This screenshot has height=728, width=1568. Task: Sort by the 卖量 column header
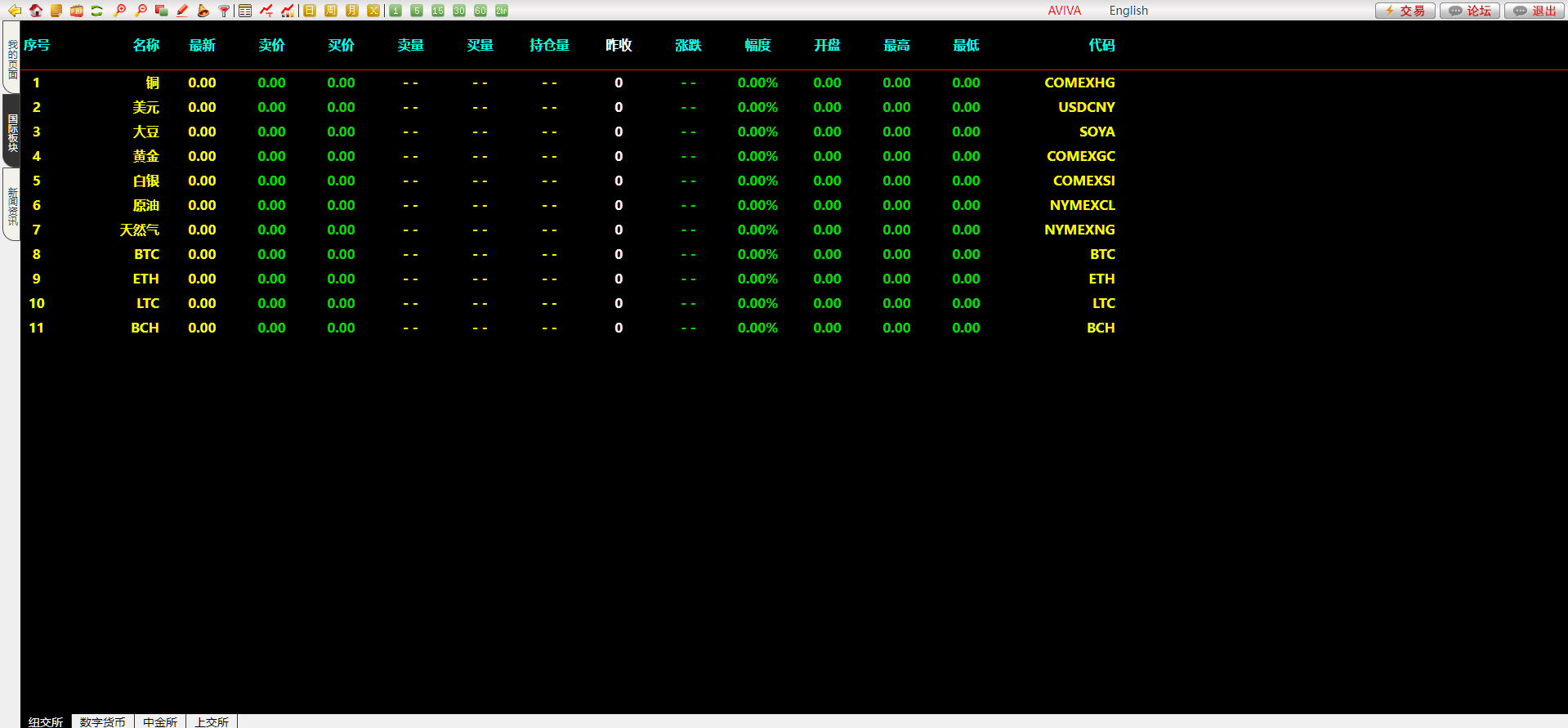tap(411, 45)
